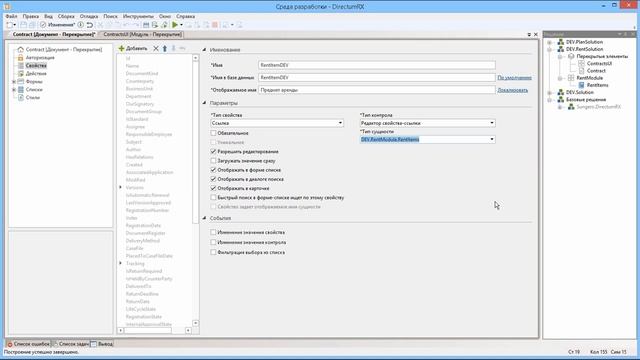
Task: Click the Отображаемое имя input field
Action: click(x=377, y=90)
